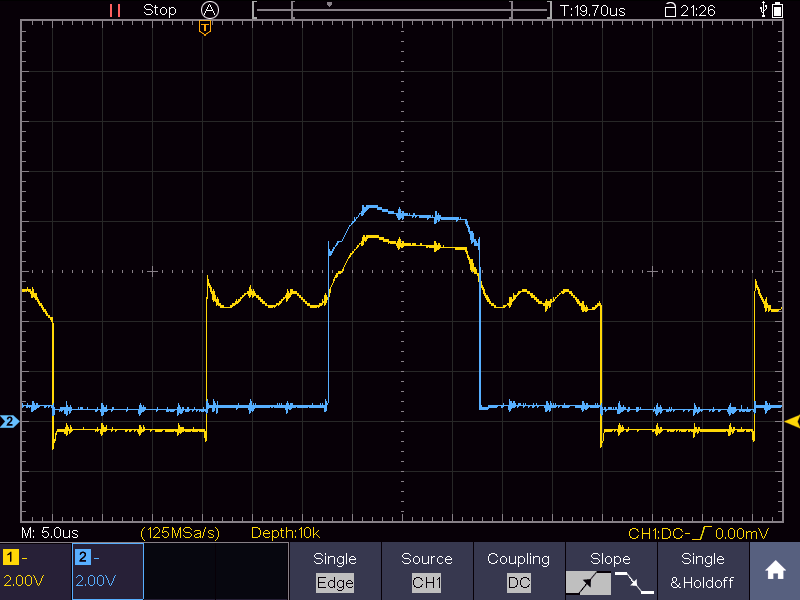800x600 pixels.
Task: Select channel 1 2.00V tile
Action: click(x=36, y=571)
